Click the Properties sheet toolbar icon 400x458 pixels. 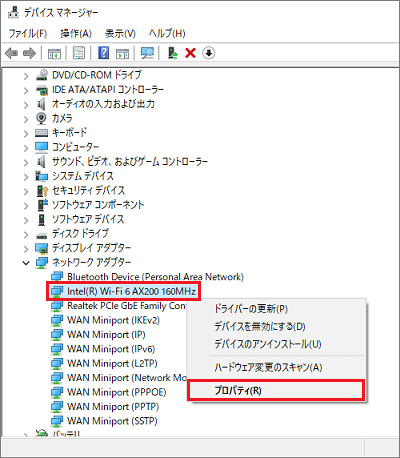(79, 53)
